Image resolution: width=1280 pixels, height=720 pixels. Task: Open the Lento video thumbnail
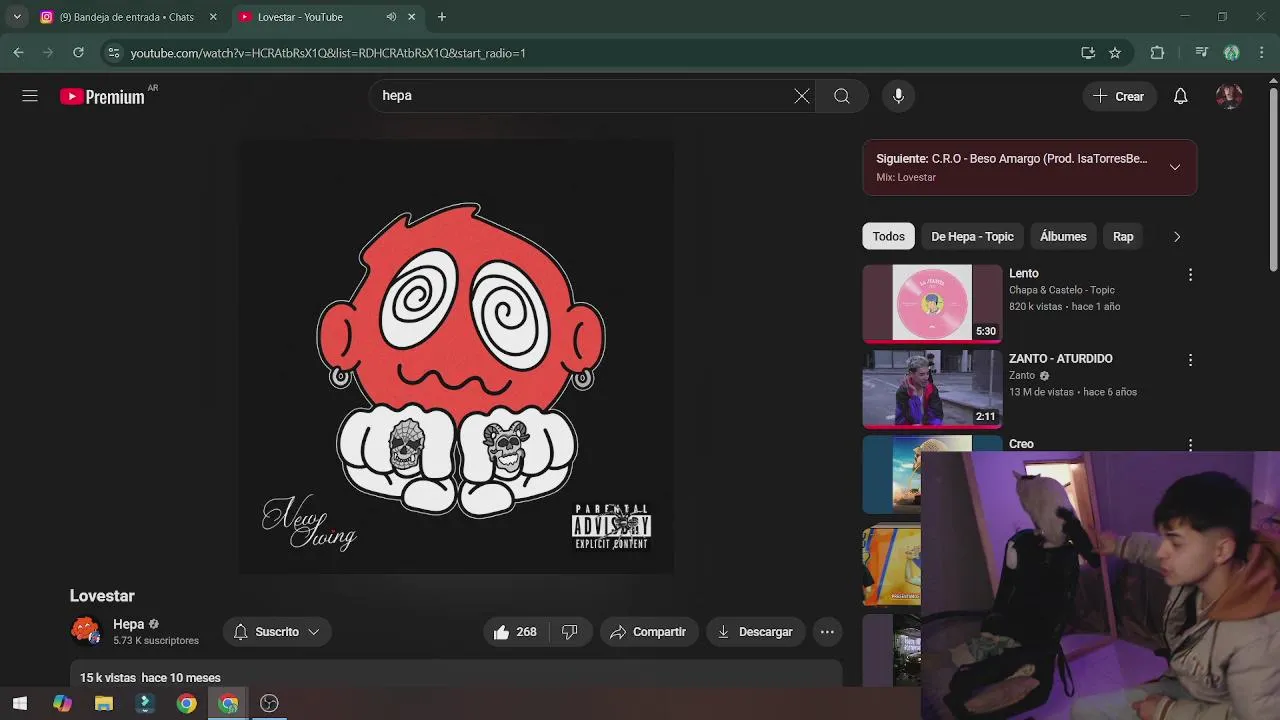click(x=932, y=303)
